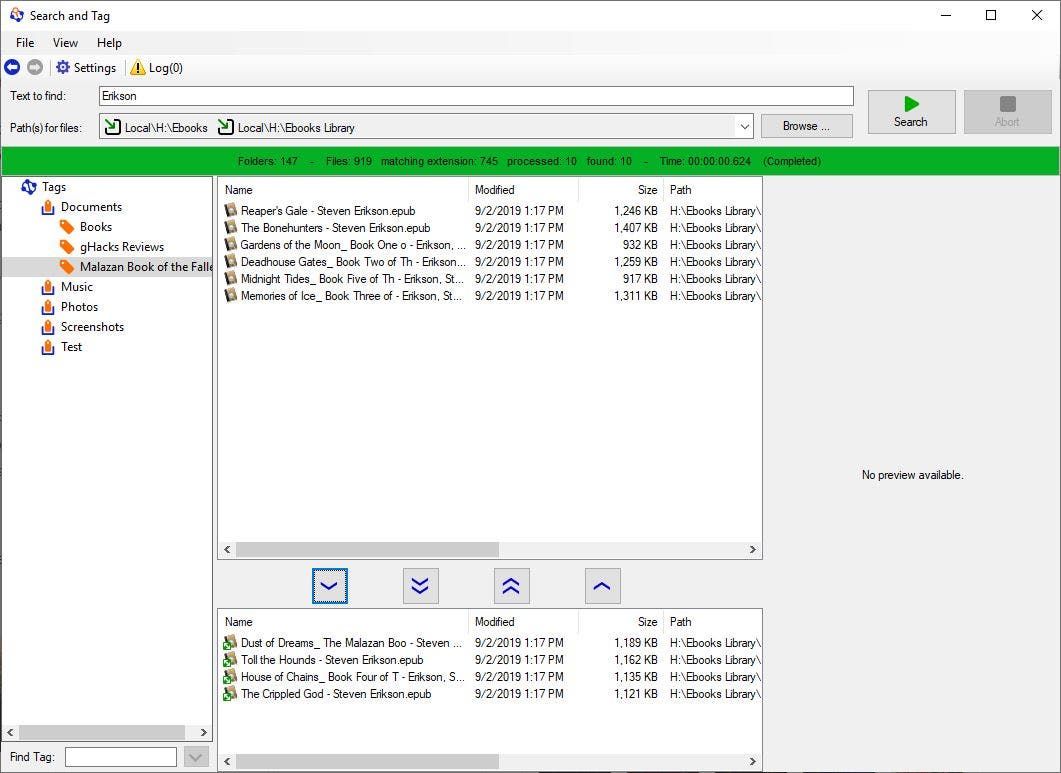Click the lower list horizontal scrollbar thumb
1061x773 pixels.
tap(367, 761)
